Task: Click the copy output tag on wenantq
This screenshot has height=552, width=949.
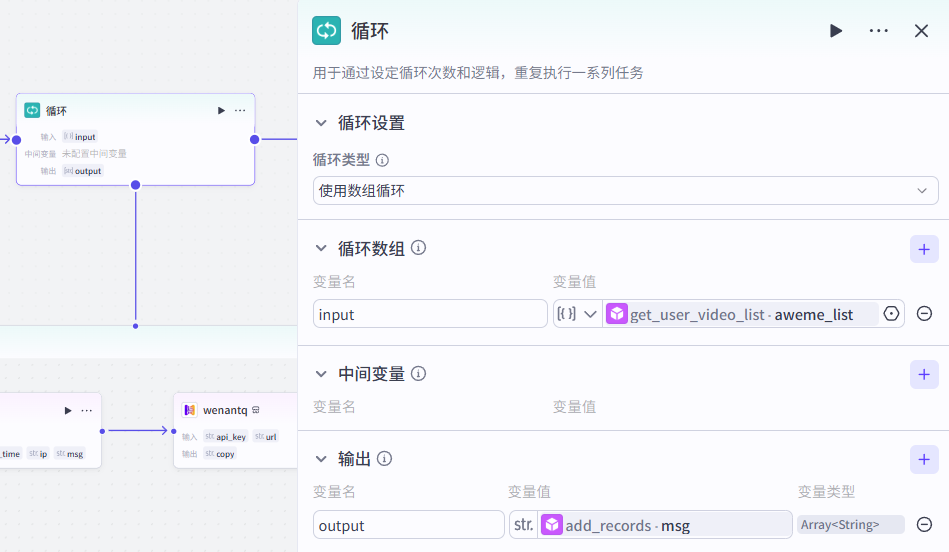Action: [220, 454]
